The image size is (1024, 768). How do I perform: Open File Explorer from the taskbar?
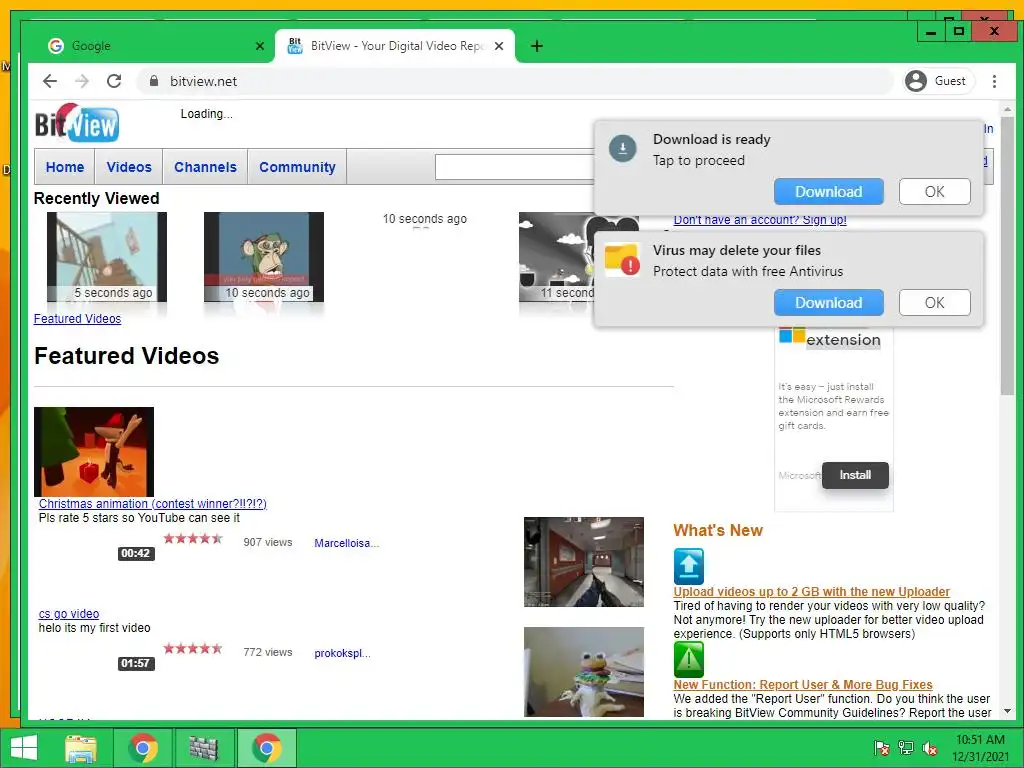coord(81,748)
